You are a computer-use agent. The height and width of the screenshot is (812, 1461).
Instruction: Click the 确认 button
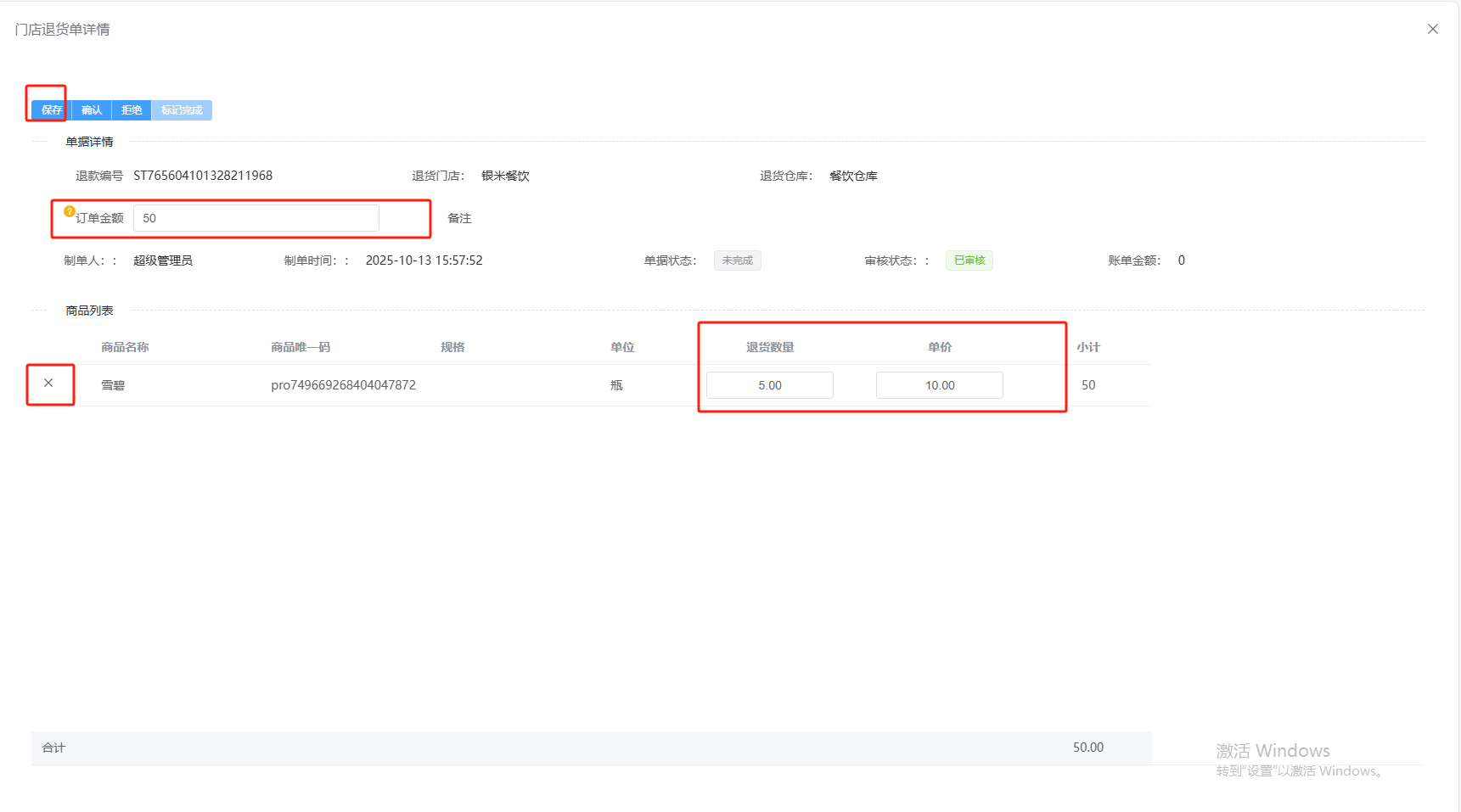pyautogui.click(x=92, y=110)
